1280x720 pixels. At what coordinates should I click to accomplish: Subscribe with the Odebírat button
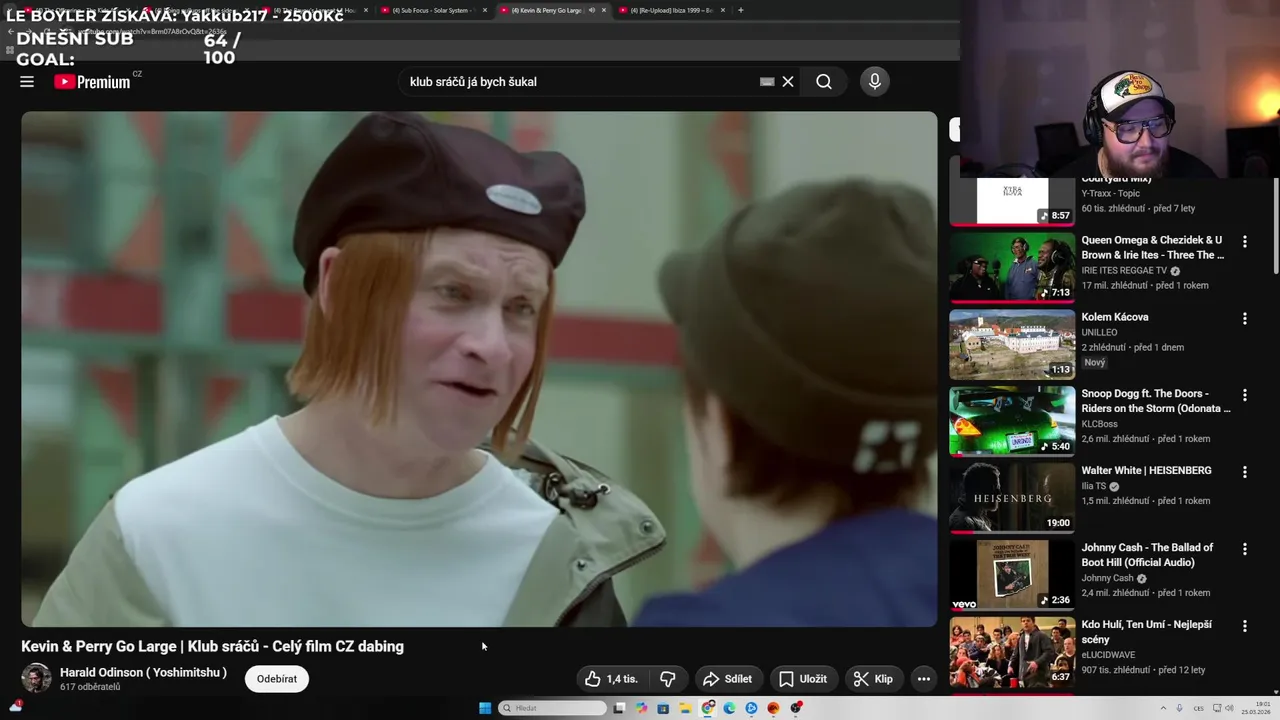tap(277, 679)
